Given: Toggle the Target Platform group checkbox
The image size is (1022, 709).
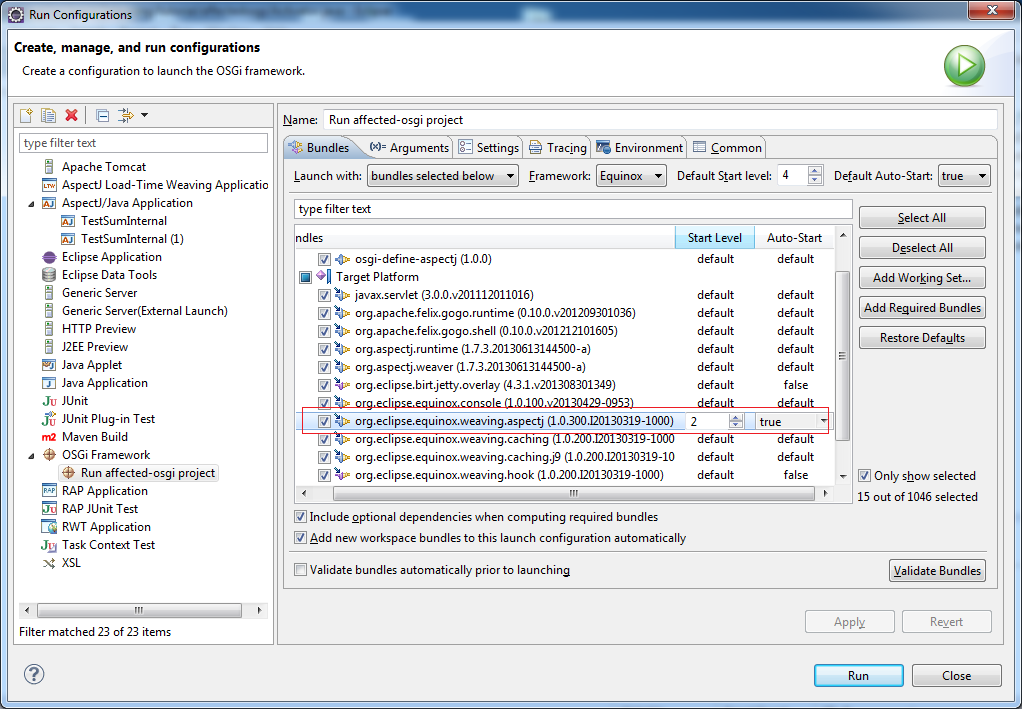Looking at the screenshot, I should pyautogui.click(x=305, y=278).
